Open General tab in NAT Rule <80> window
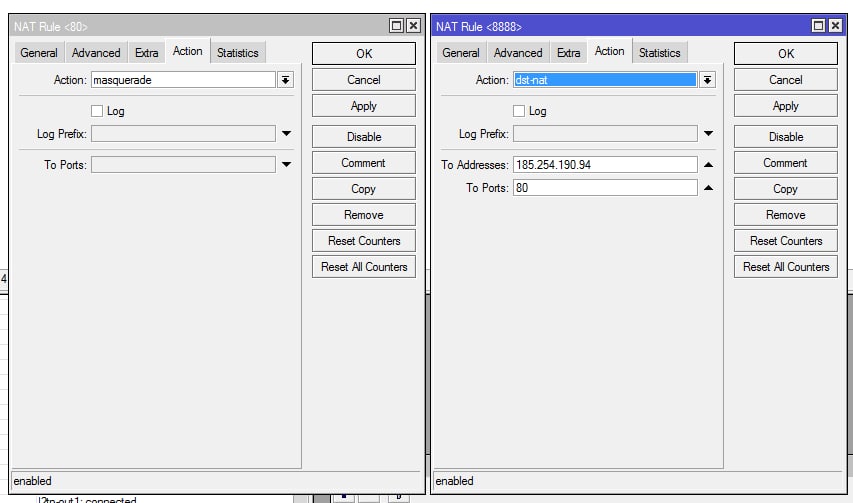The image size is (853, 503). [39, 53]
